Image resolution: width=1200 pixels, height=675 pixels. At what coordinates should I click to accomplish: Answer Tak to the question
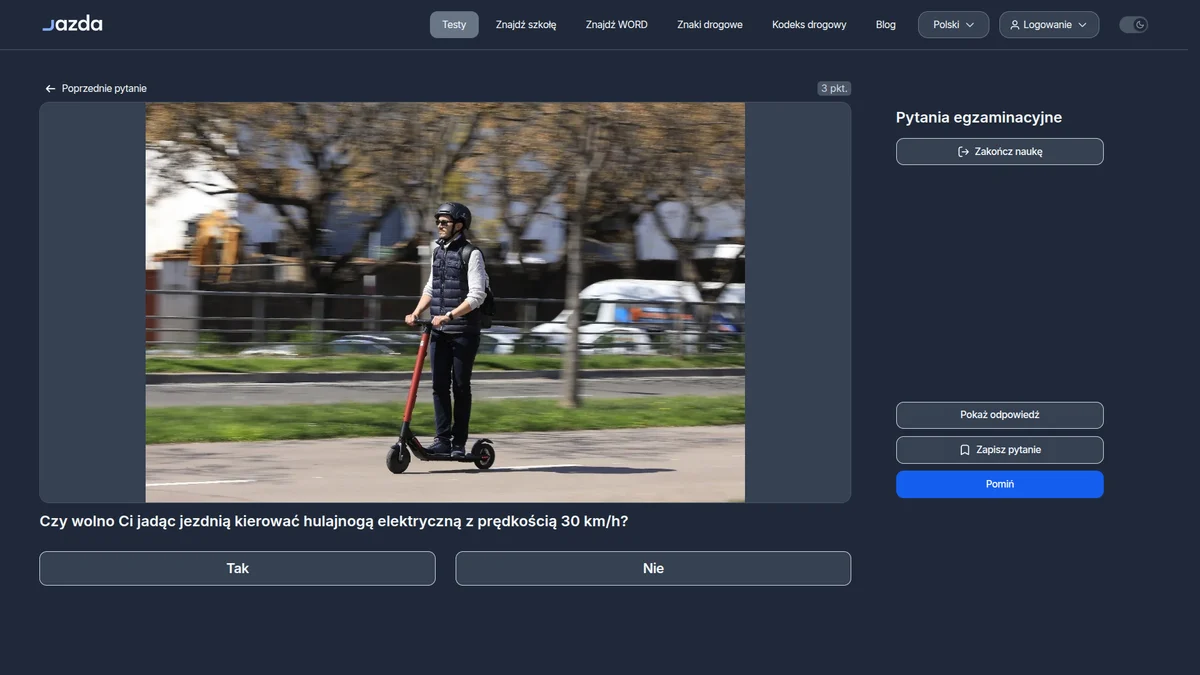[x=237, y=568]
